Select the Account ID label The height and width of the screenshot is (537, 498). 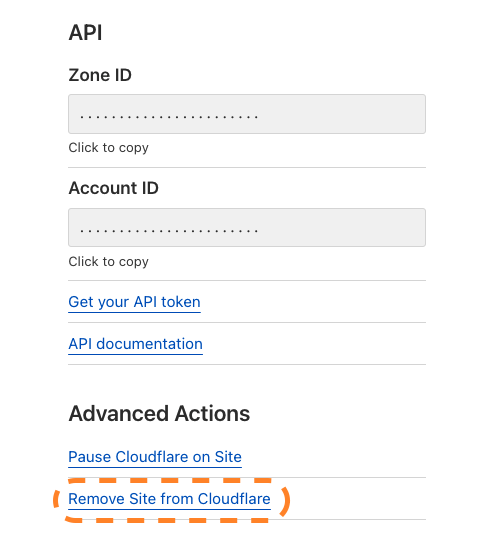pyautogui.click(x=113, y=188)
